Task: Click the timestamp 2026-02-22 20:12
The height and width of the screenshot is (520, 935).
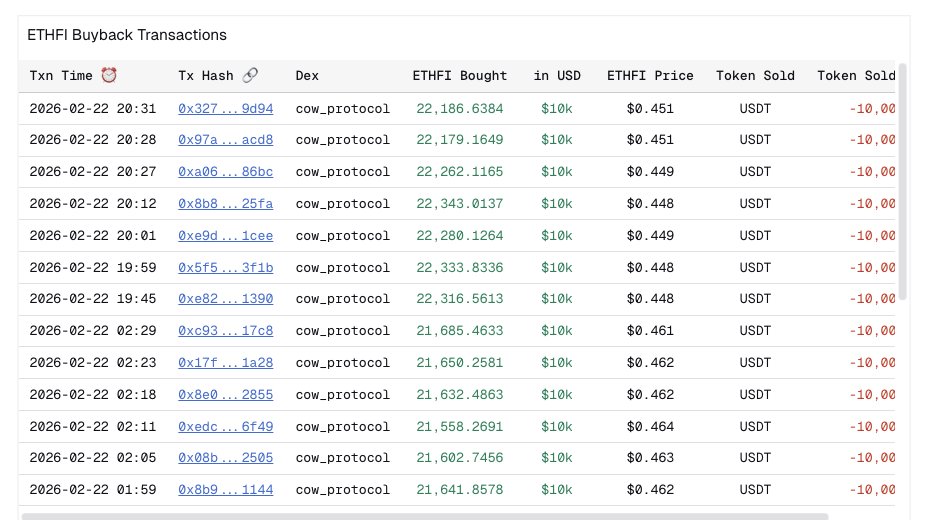Action: pos(92,204)
